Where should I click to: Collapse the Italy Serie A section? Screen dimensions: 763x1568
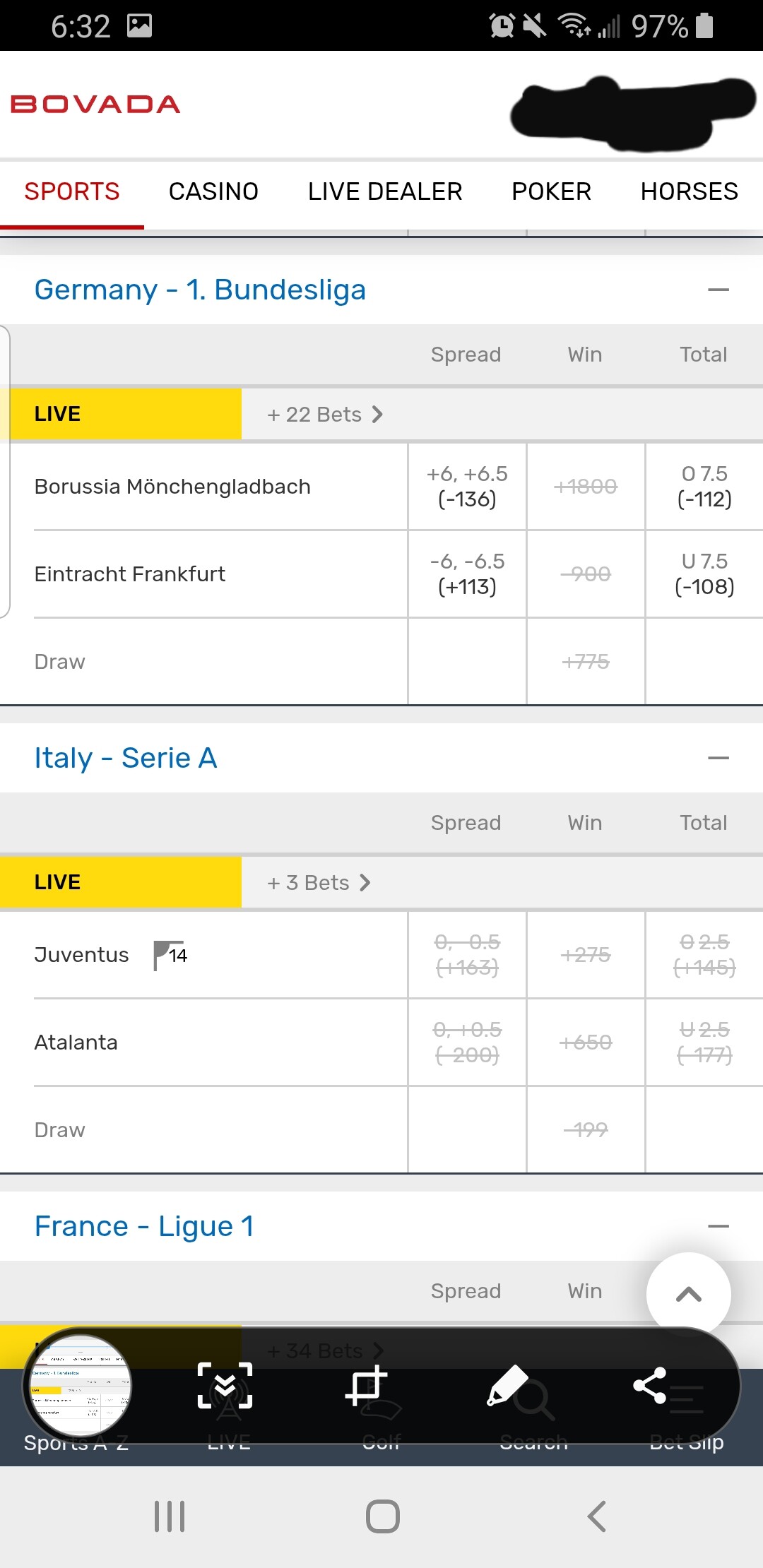pos(718,758)
